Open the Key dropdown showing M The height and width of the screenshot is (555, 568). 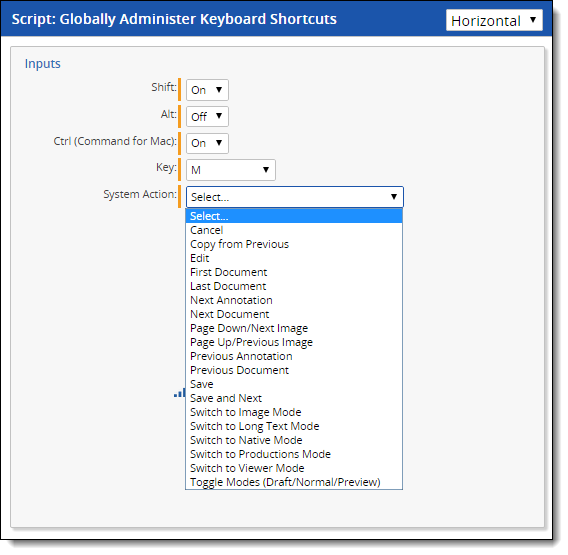point(231,170)
